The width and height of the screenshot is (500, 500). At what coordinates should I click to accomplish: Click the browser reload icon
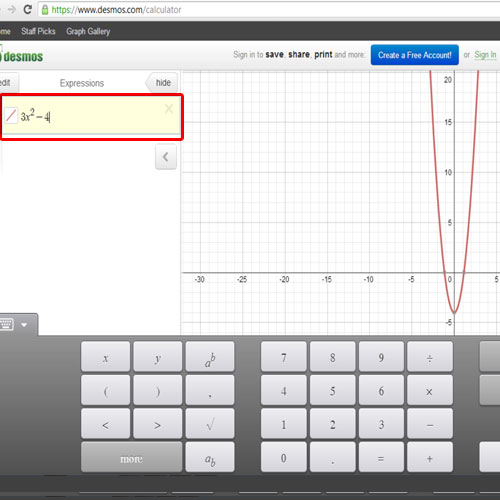[x=28, y=9]
